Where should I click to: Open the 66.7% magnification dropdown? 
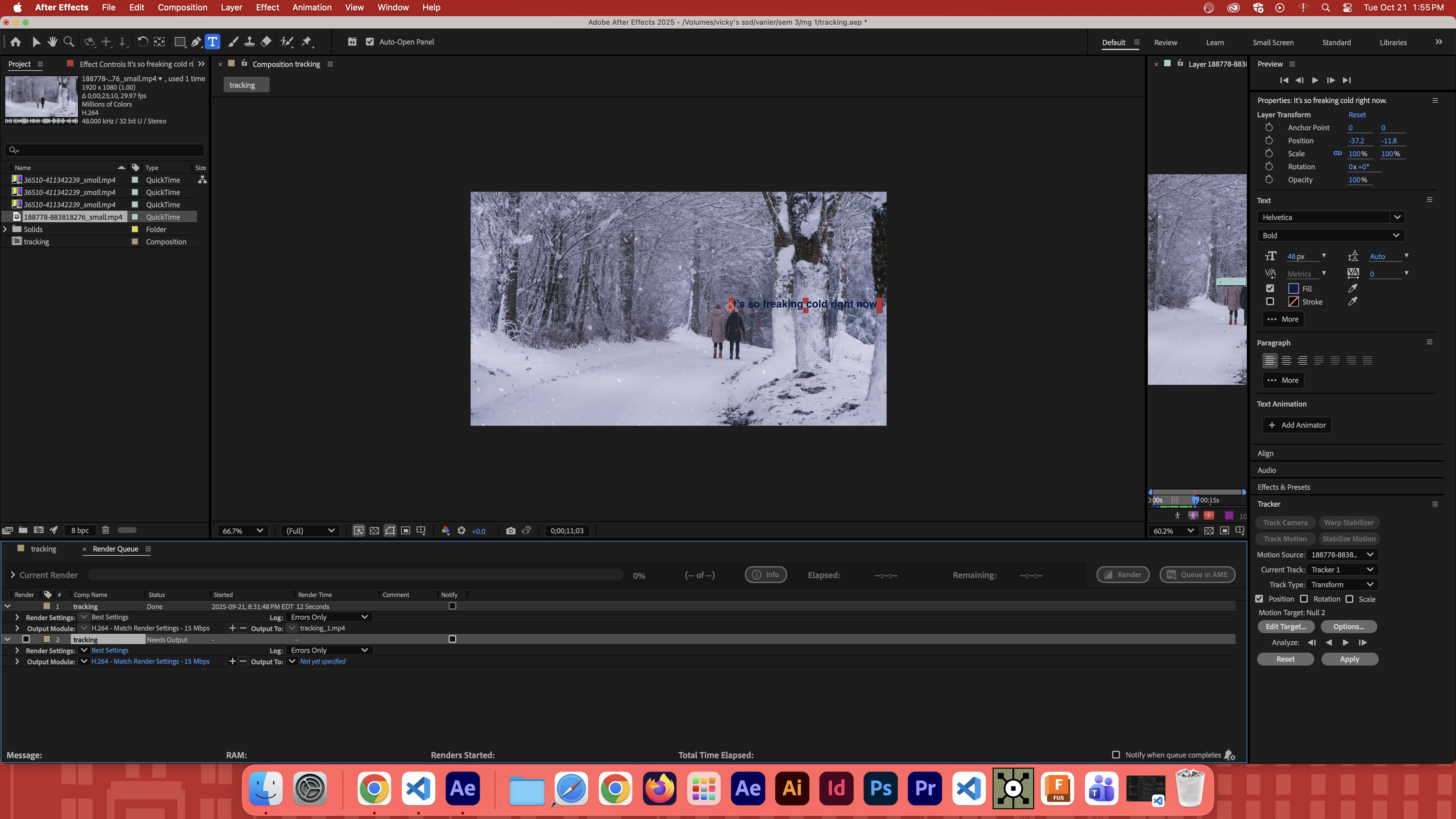pos(242,531)
